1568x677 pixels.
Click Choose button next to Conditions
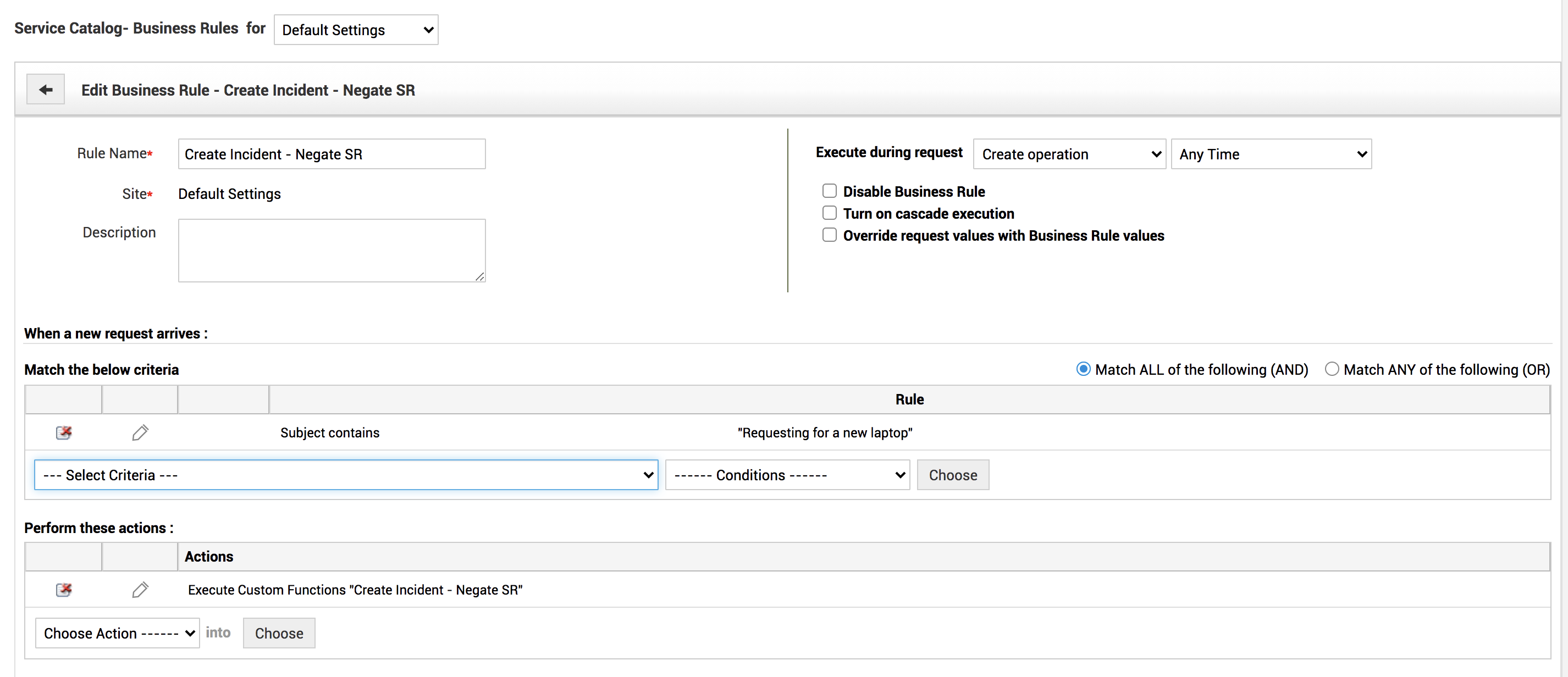coord(953,475)
